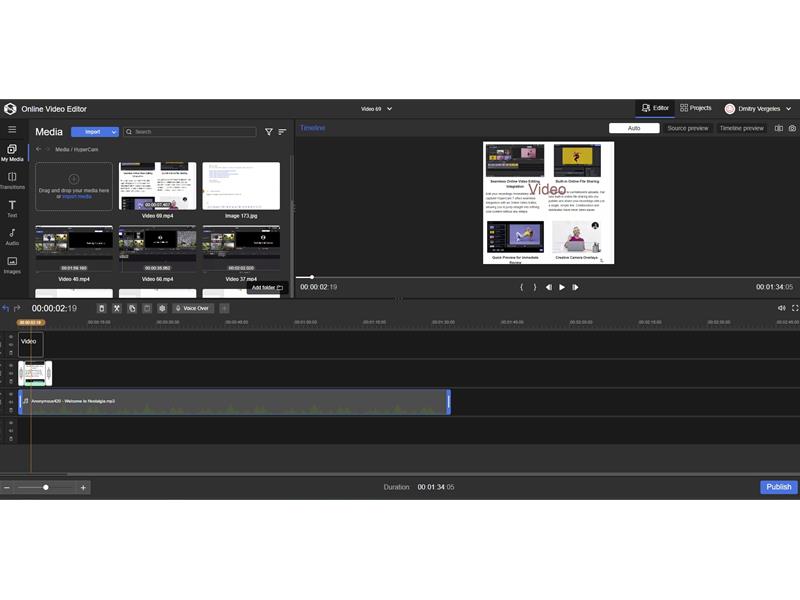
Task: Open the Transitions panel in the sidebar
Action: [12, 180]
